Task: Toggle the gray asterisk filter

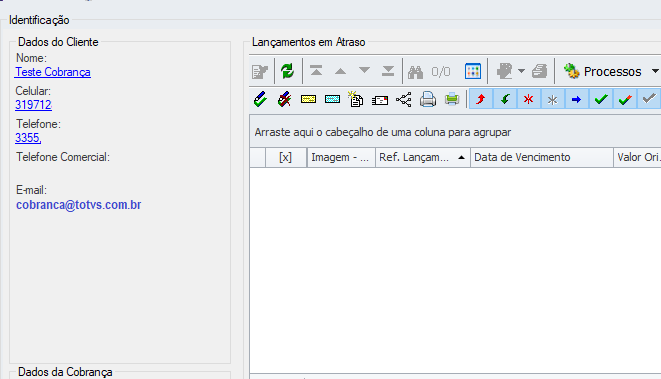Action: (x=553, y=99)
